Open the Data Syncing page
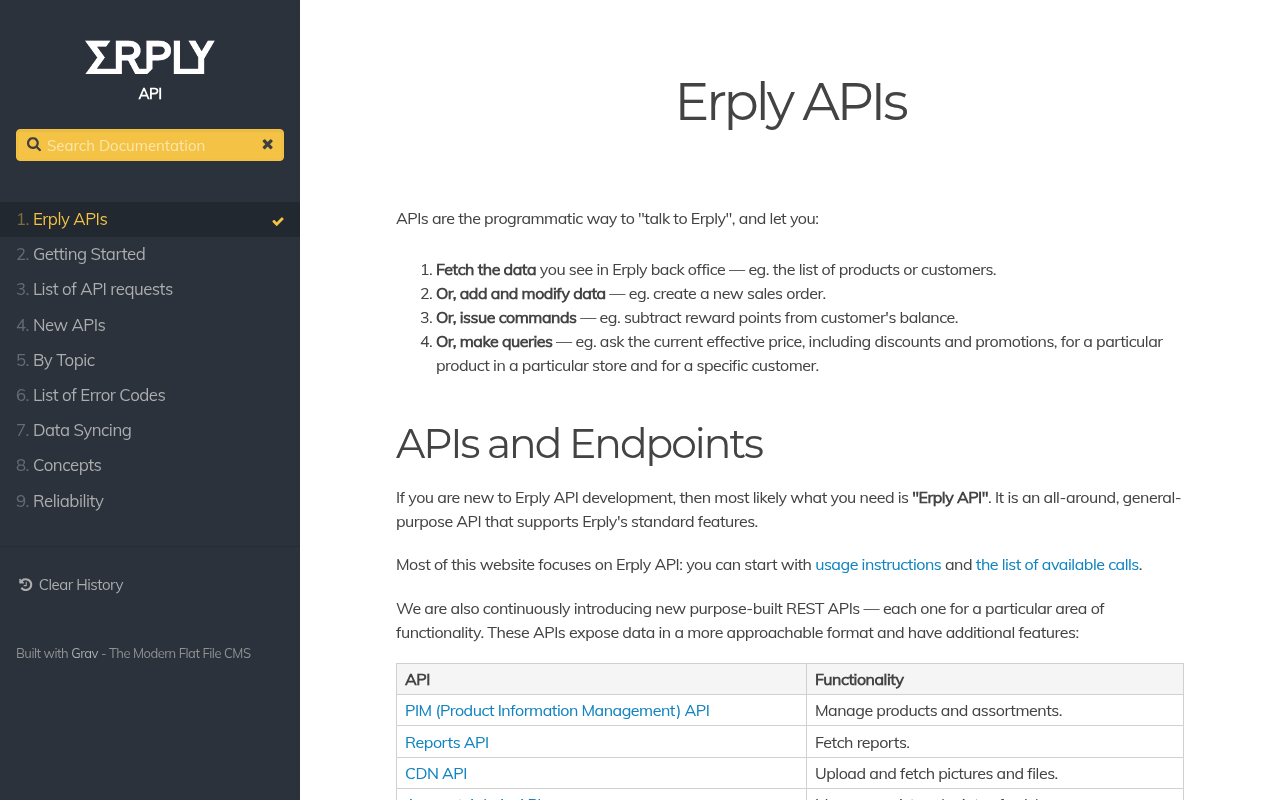 [150, 430]
